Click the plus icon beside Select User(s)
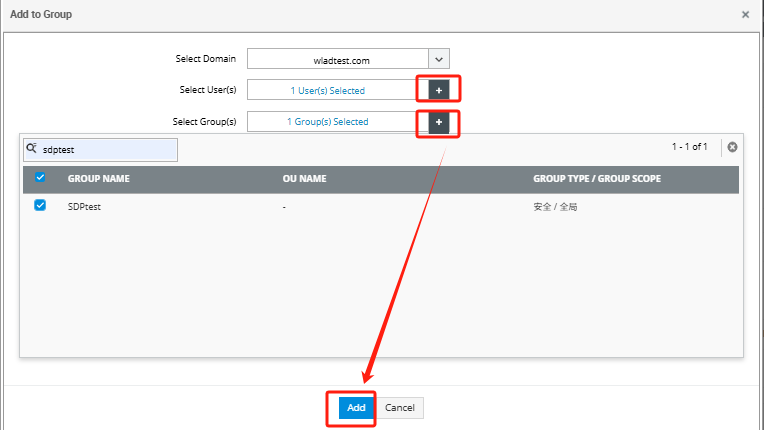Viewport: 764px width, 430px height. point(439,90)
